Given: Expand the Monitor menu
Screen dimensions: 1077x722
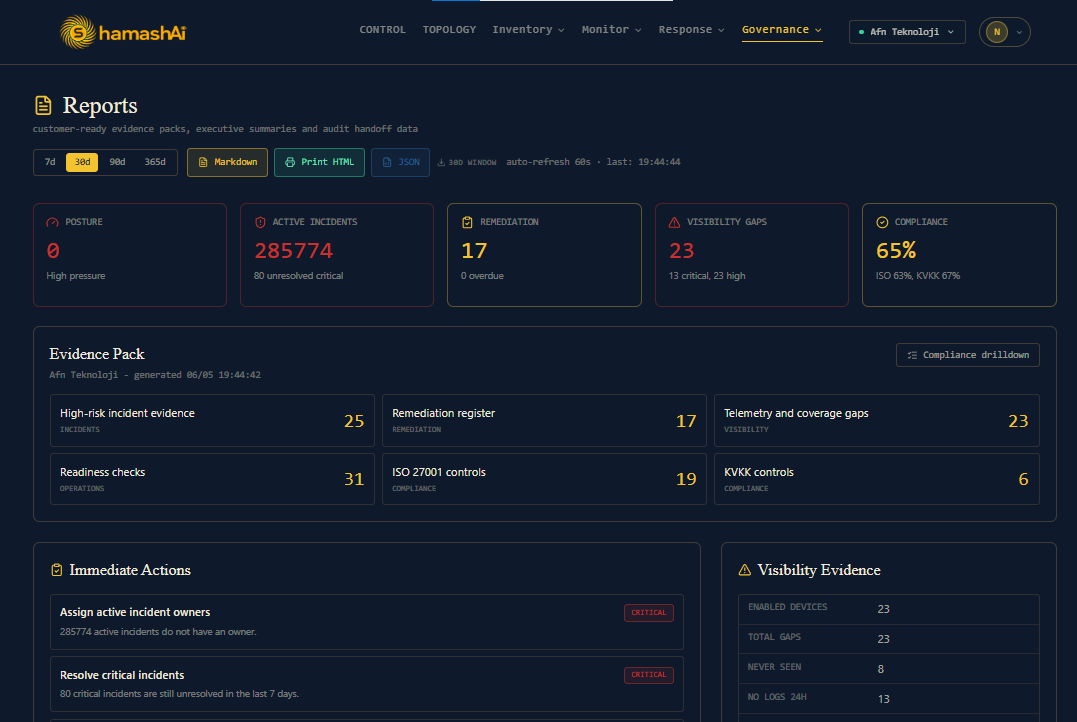Looking at the screenshot, I should pos(611,30).
